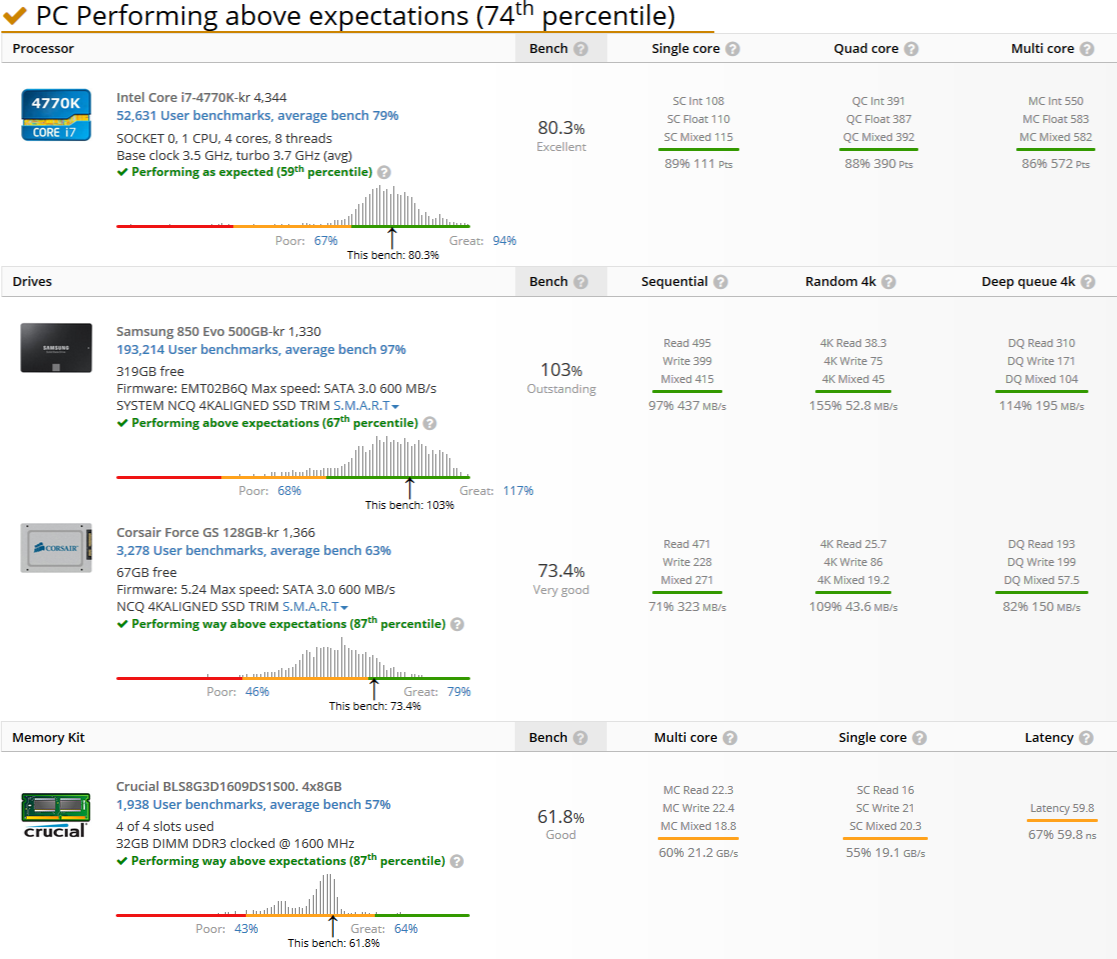Click Corsair benchmark distribution histogram
This screenshot has width=1117, height=959.
[293, 658]
